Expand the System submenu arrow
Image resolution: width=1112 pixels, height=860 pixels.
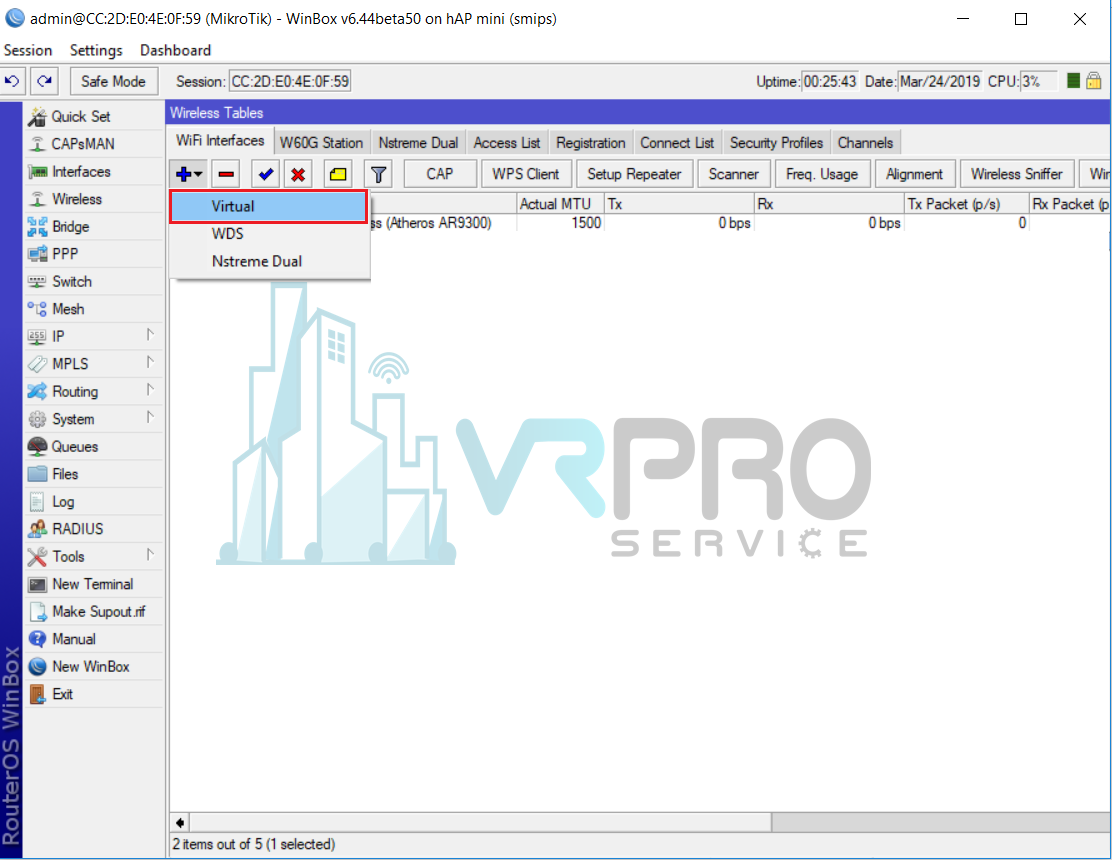(x=150, y=418)
